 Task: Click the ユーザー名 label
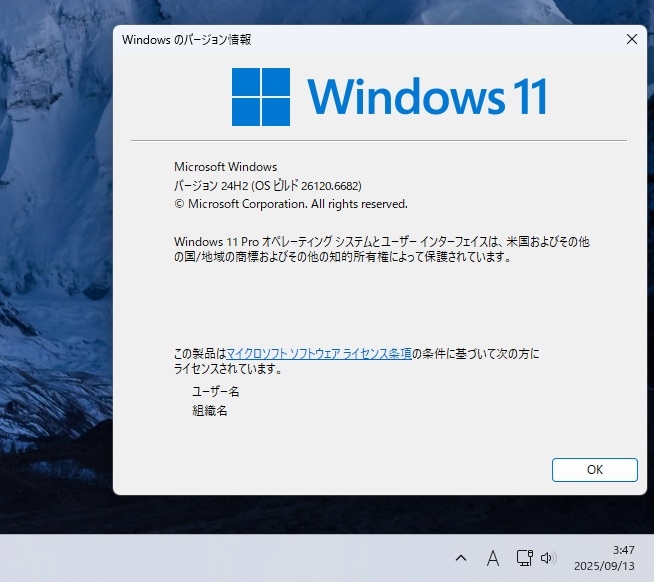(x=216, y=391)
